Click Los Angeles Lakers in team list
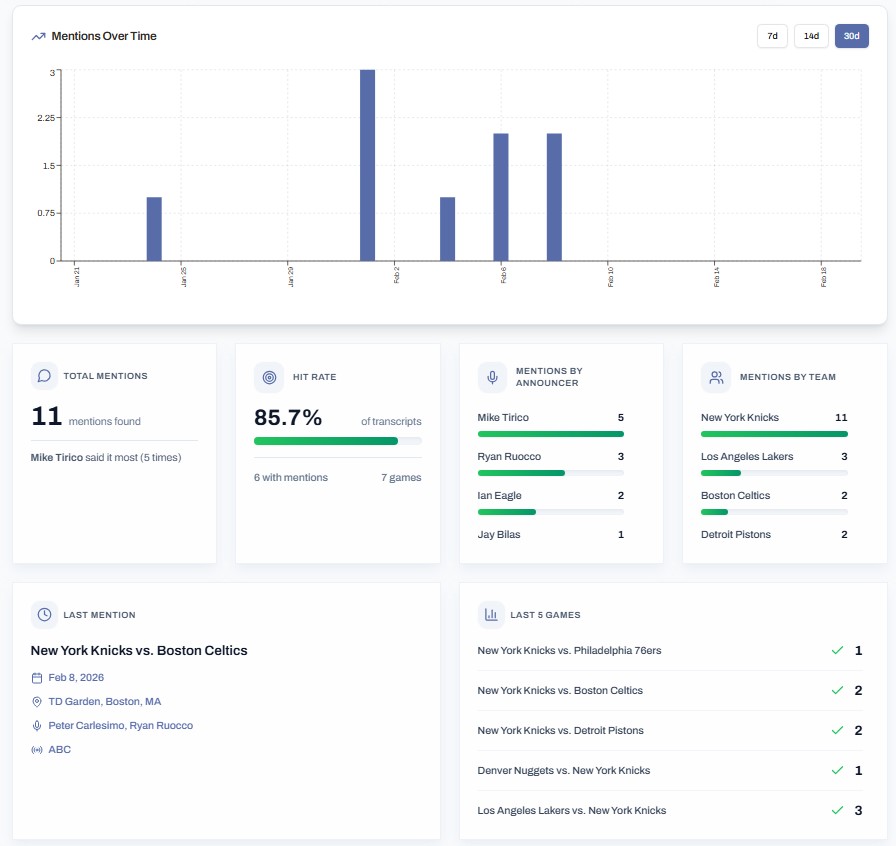 point(747,457)
